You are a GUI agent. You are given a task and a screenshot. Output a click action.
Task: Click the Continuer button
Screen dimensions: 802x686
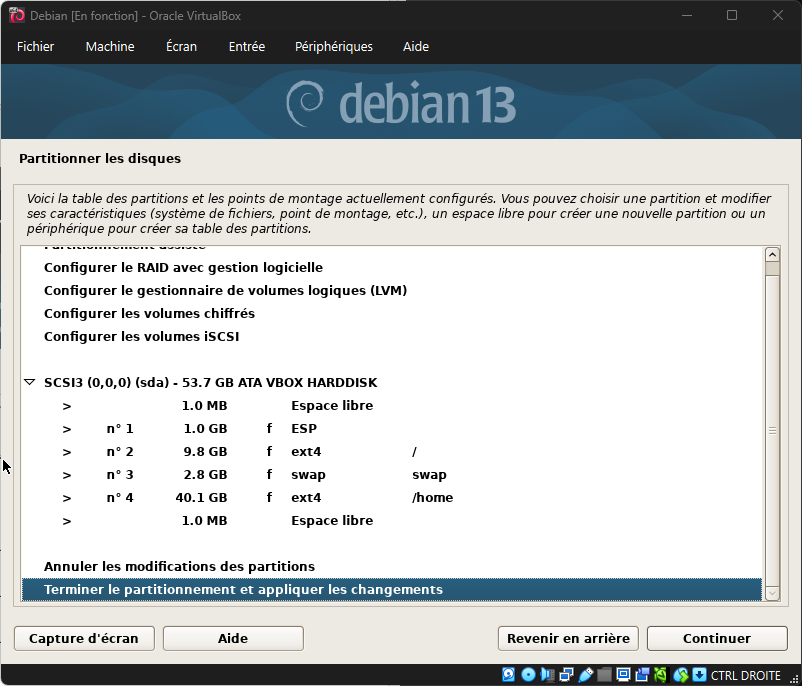[x=716, y=638]
